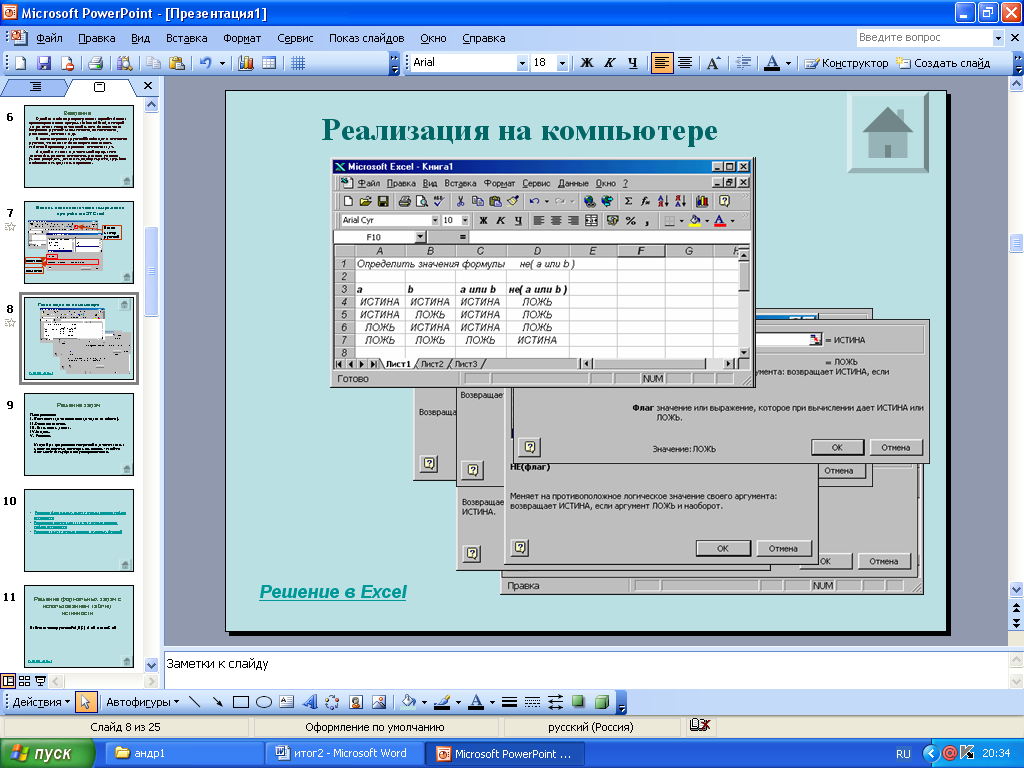The width and height of the screenshot is (1024, 768).
Task: Paste from clipboard in PowerPoint toolbar
Action: (176, 63)
